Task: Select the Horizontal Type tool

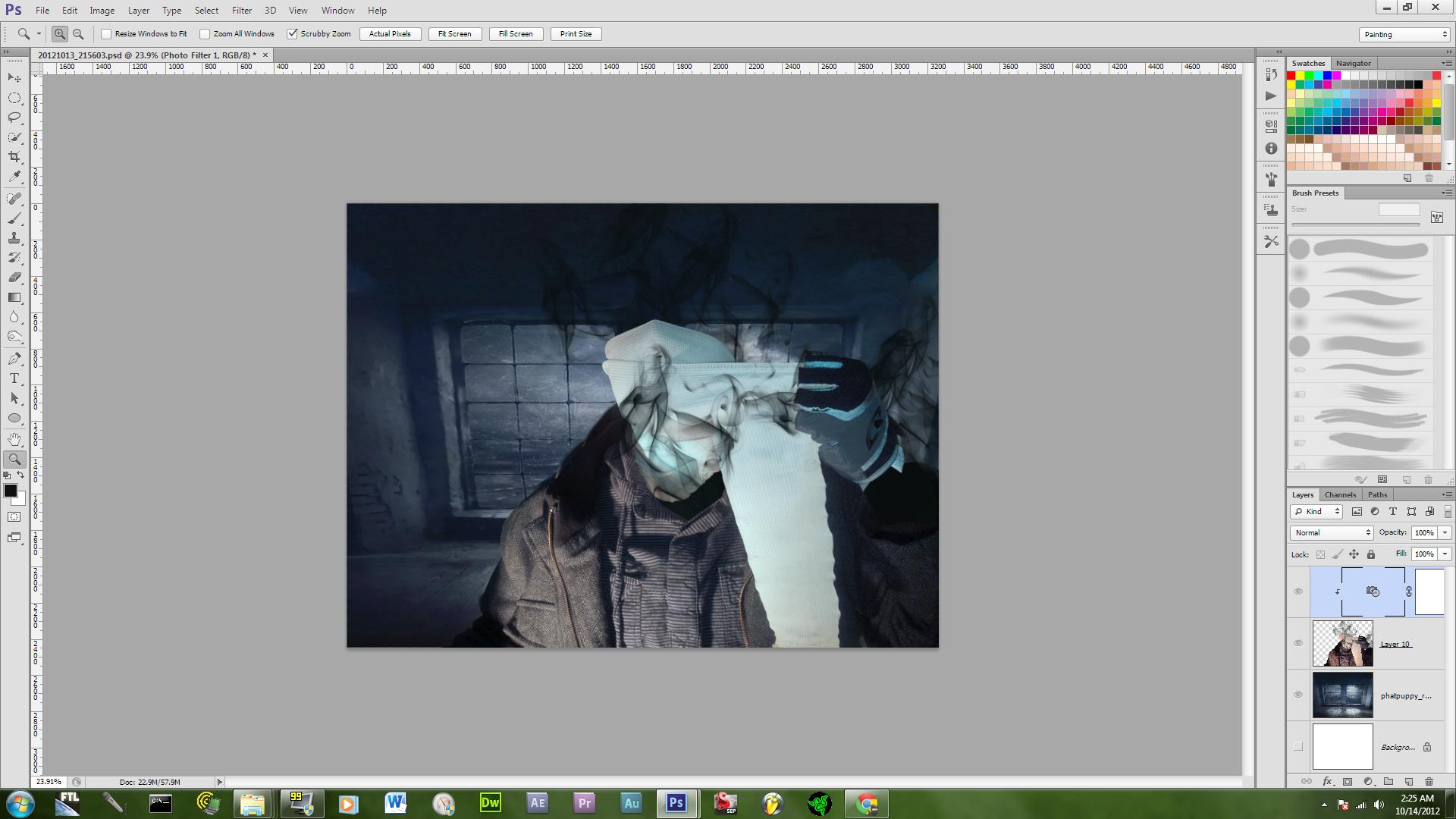Action: (14, 378)
